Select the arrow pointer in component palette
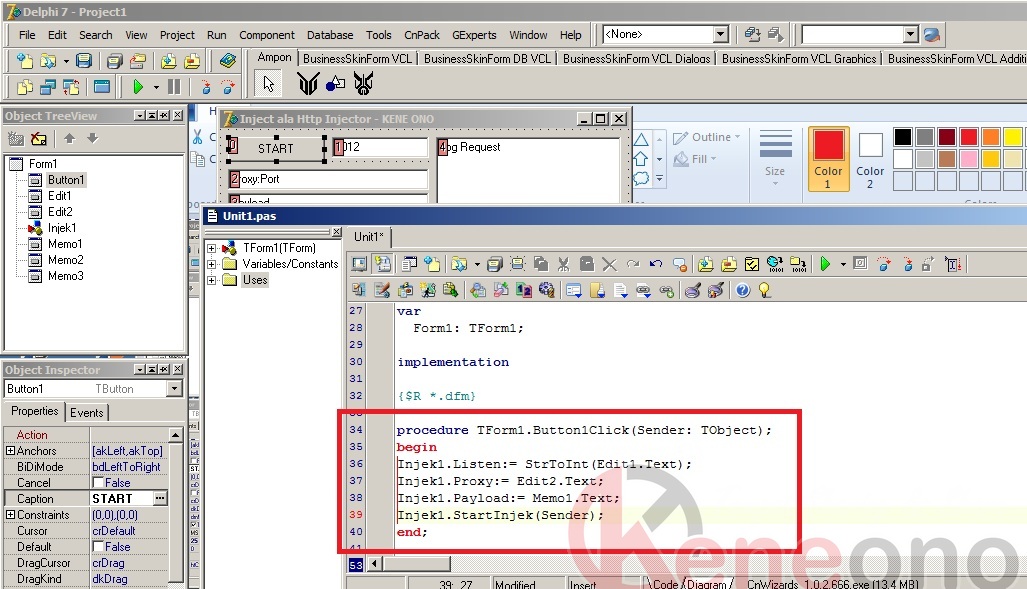 269,84
